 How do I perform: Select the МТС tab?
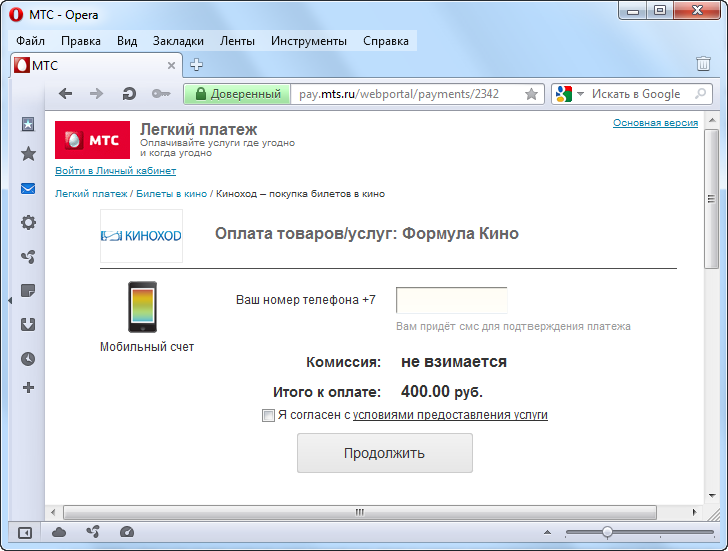click(x=97, y=65)
